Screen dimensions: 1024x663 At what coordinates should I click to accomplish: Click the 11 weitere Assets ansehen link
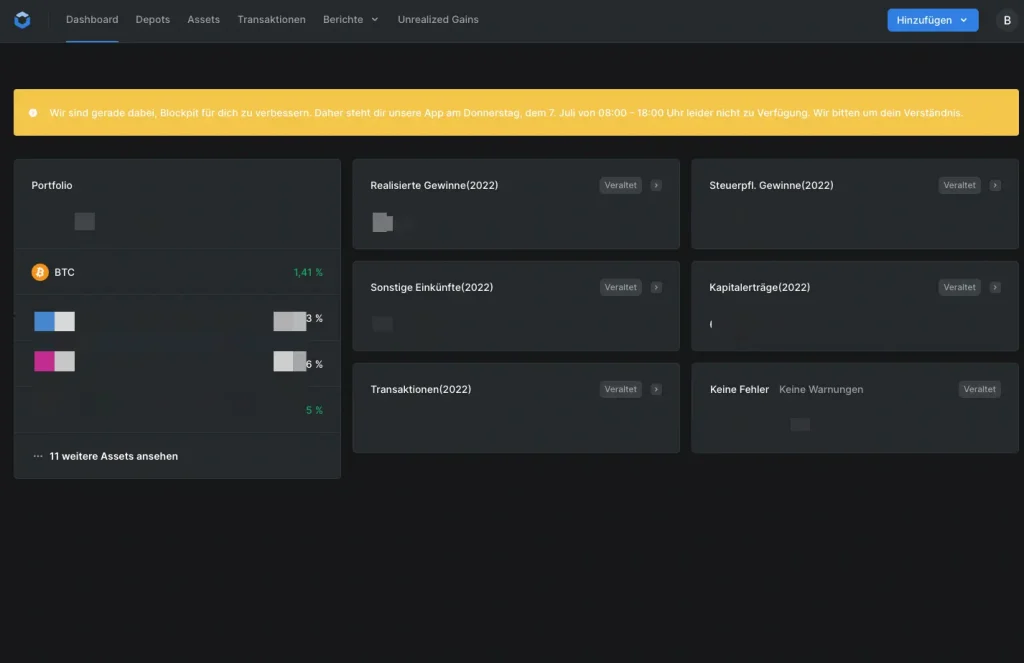point(113,456)
